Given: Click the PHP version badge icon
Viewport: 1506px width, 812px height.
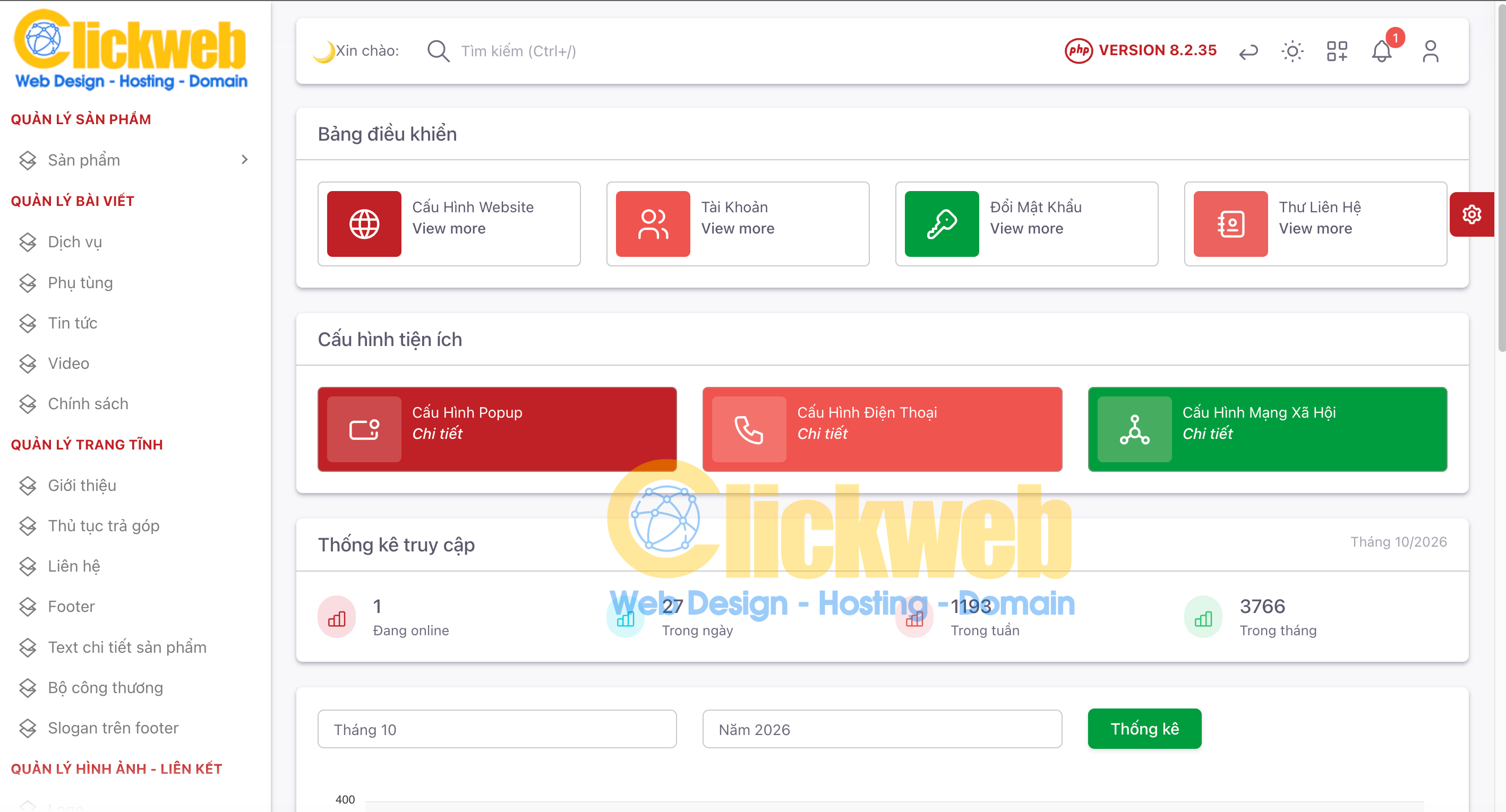Looking at the screenshot, I should [x=1079, y=51].
